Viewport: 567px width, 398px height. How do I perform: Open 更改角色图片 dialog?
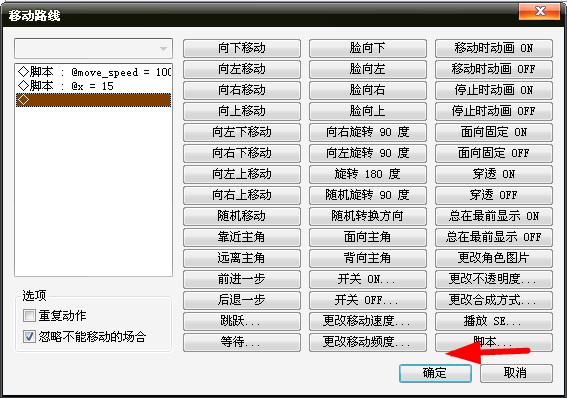[x=494, y=258]
